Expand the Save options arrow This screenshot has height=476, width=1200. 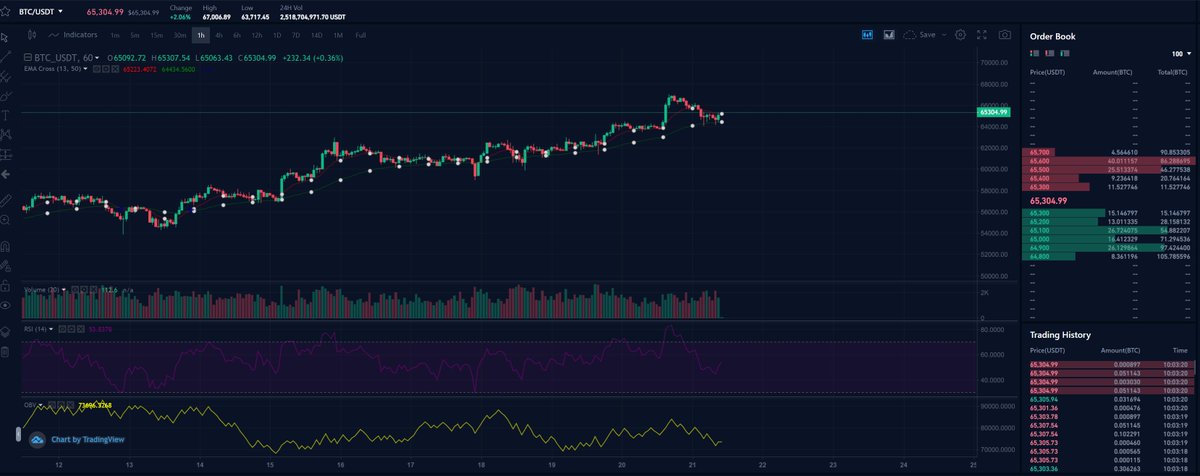[945, 34]
